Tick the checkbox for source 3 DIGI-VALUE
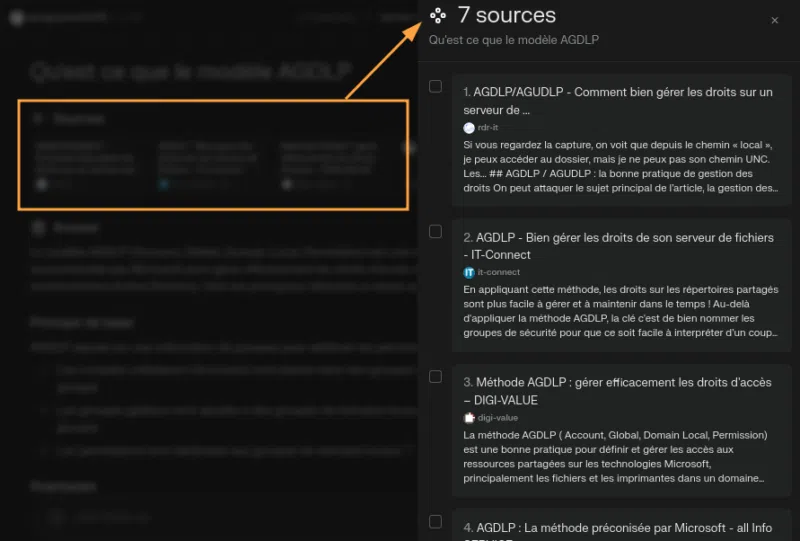Image resolution: width=800 pixels, height=541 pixels. tap(435, 377)
